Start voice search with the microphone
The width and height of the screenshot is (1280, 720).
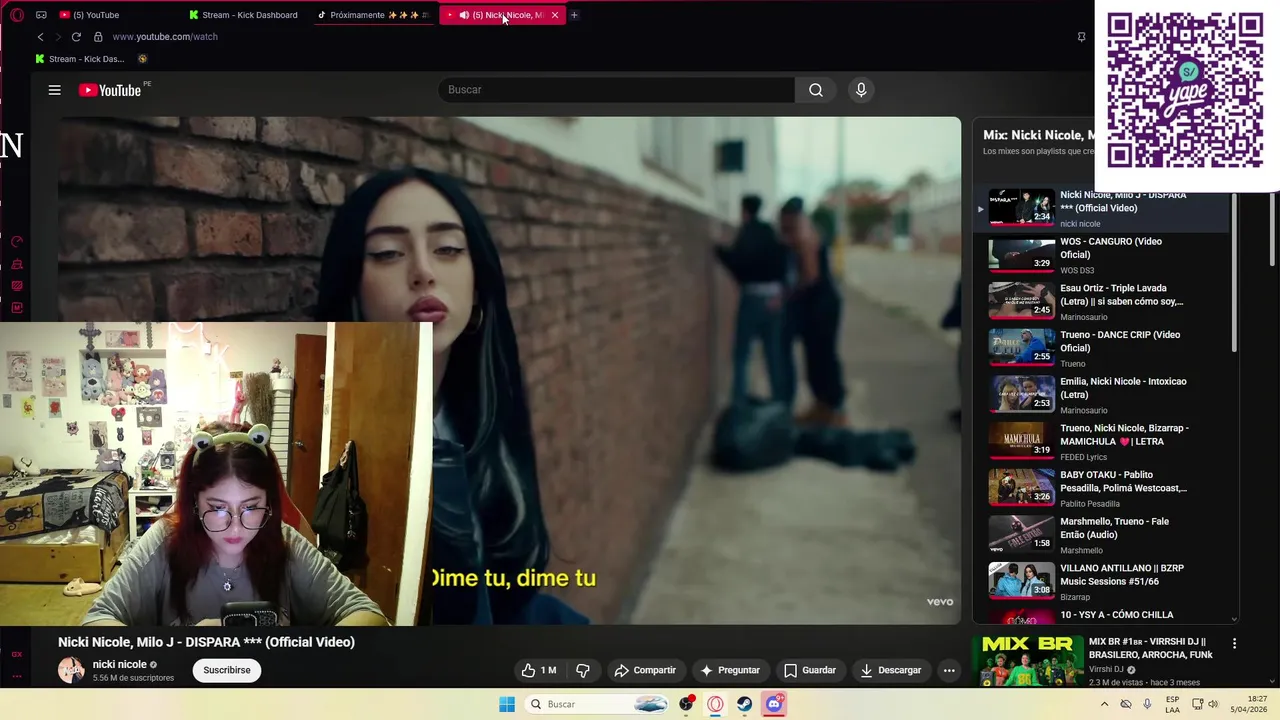point(861,90)
